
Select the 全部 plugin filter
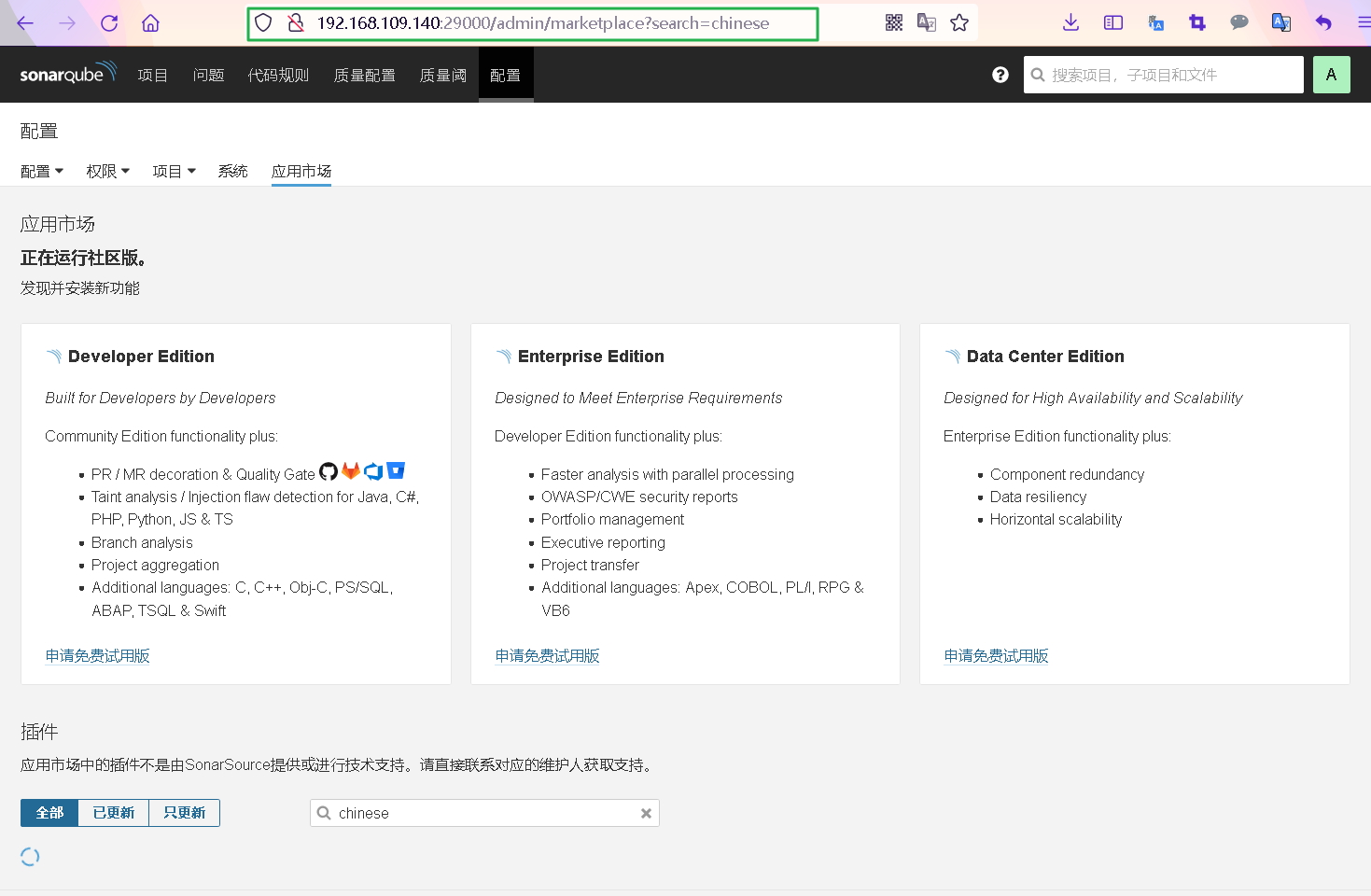tap(49, 813)
